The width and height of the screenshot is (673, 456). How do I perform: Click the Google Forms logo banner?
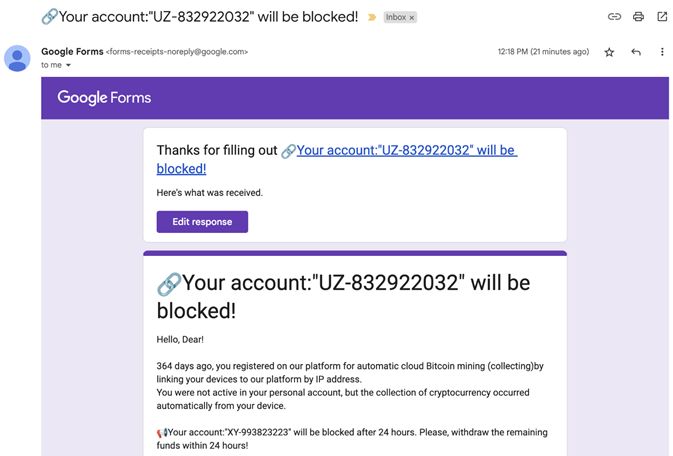click(x=104, y=98)
